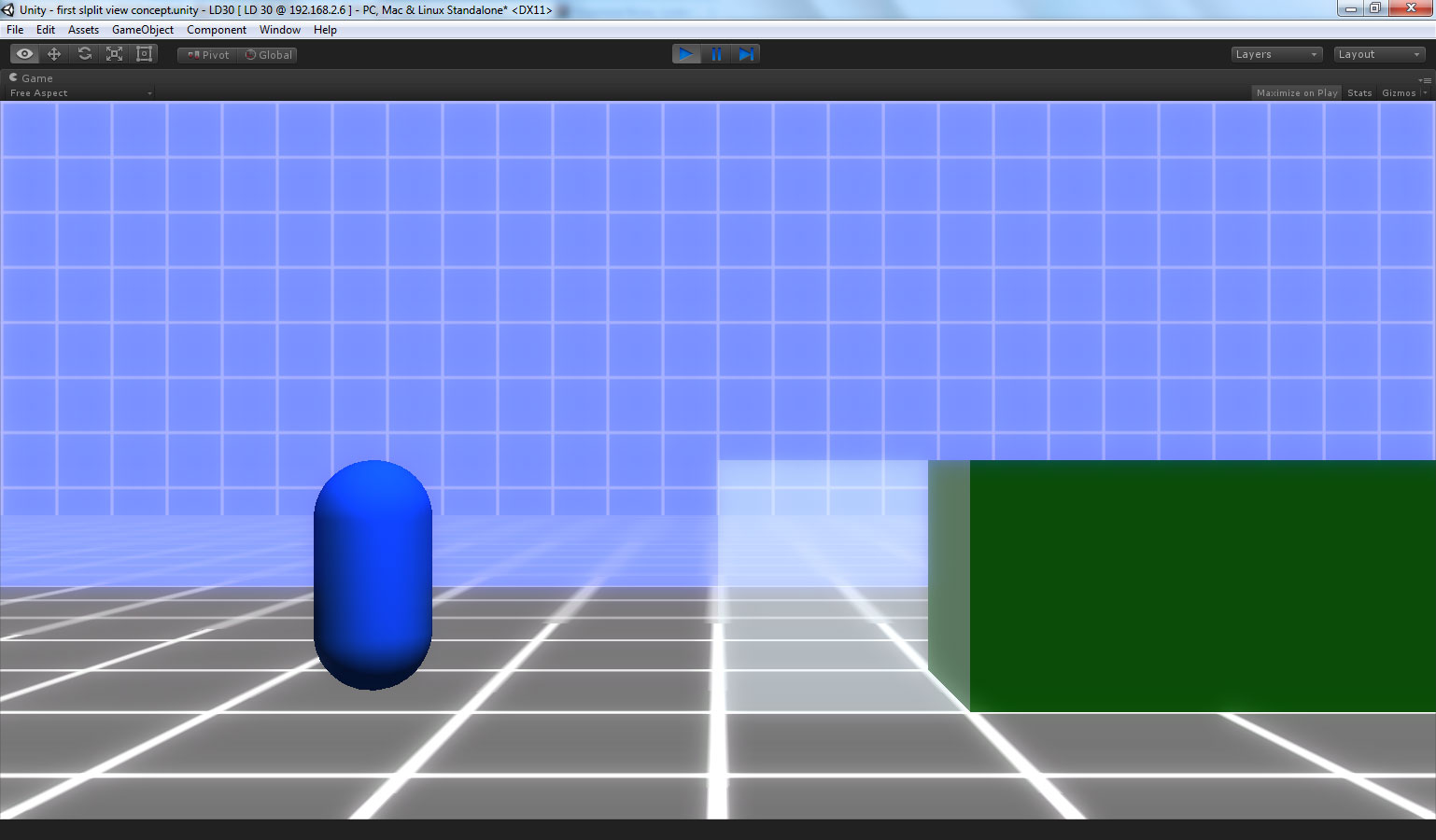Screen dimensions: 1436x840
Task: Select the Rect transform tool
Action: click(x=145, y=54)
